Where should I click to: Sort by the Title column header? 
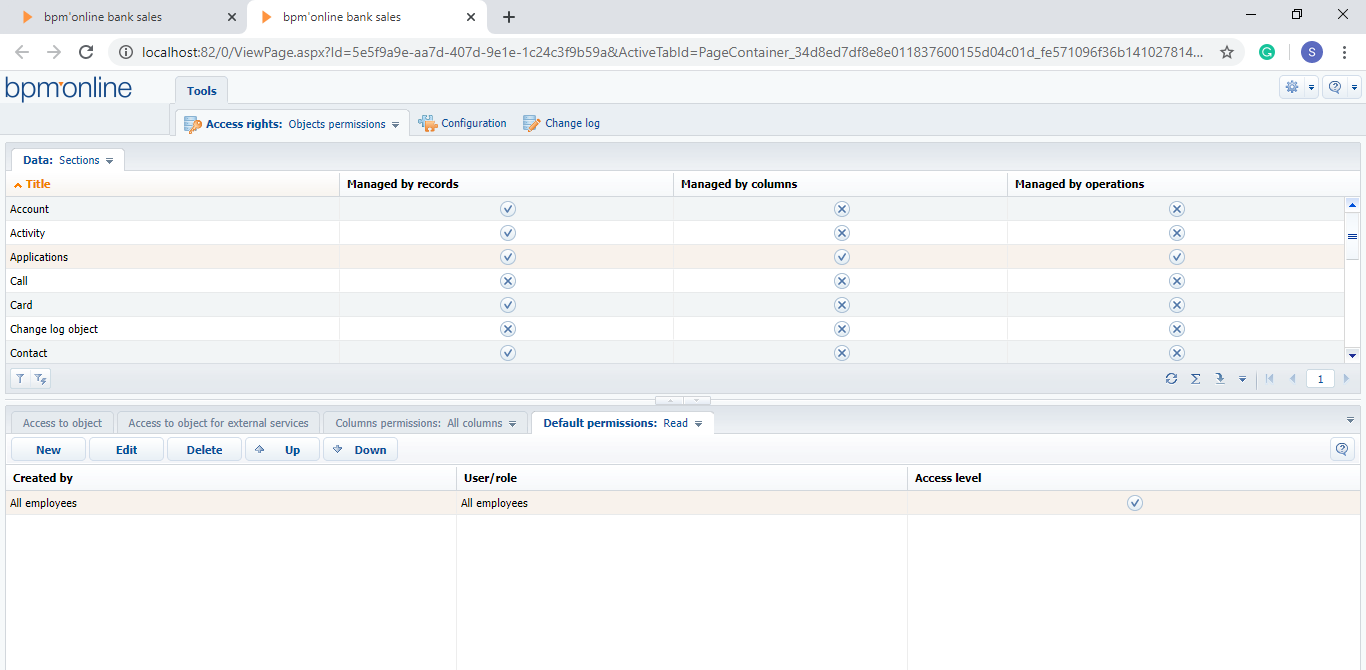pyautogui.click(x=172, y=184)
